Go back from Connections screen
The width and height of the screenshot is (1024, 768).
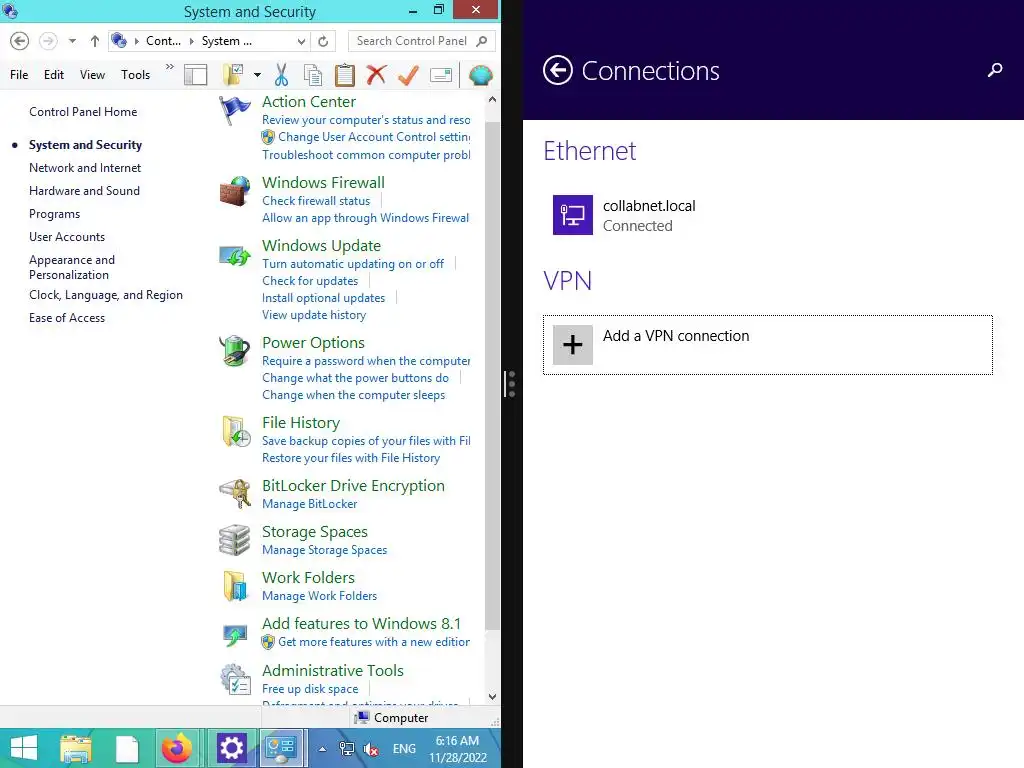click(558, 71)
